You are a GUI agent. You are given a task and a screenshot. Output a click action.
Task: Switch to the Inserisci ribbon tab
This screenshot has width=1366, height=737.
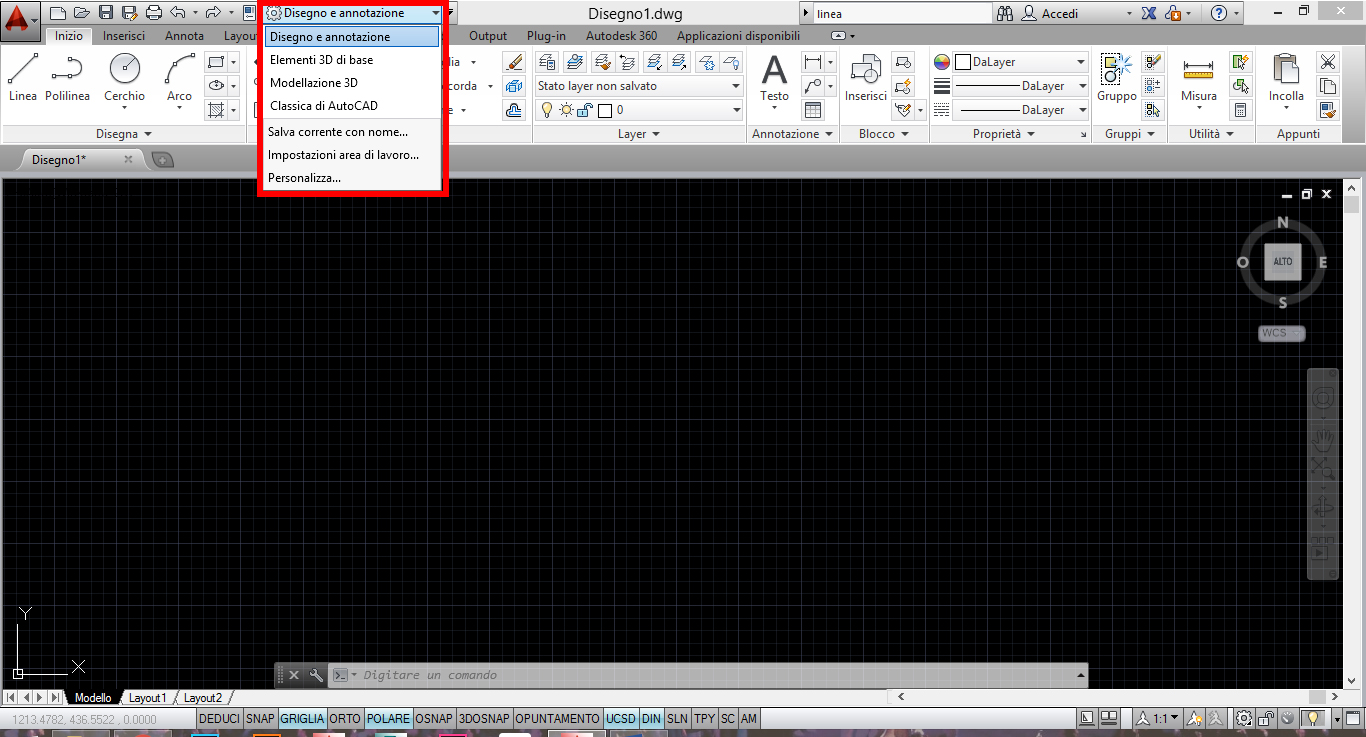click(124, 36)
